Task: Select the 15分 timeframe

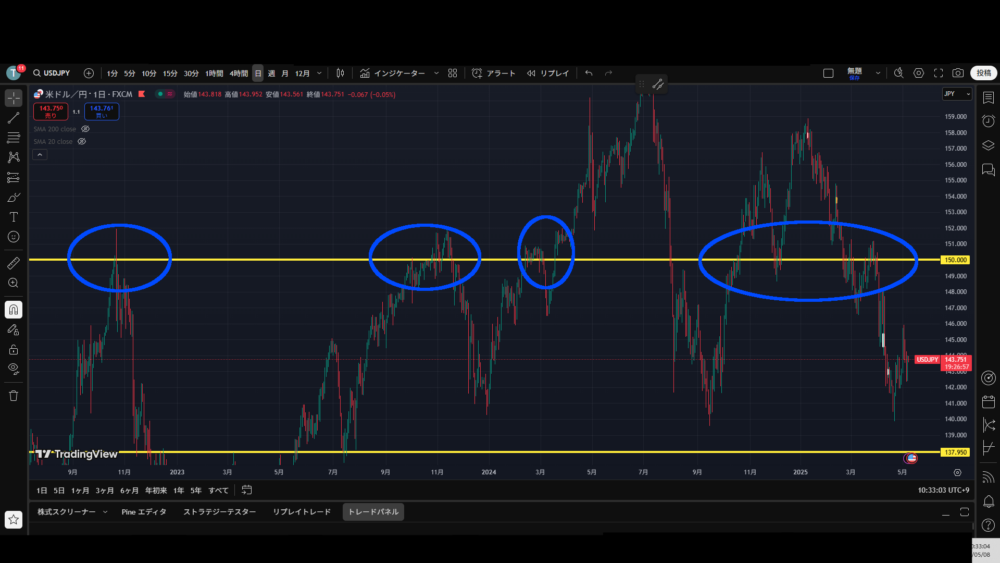Action: [x=170, y=73]
